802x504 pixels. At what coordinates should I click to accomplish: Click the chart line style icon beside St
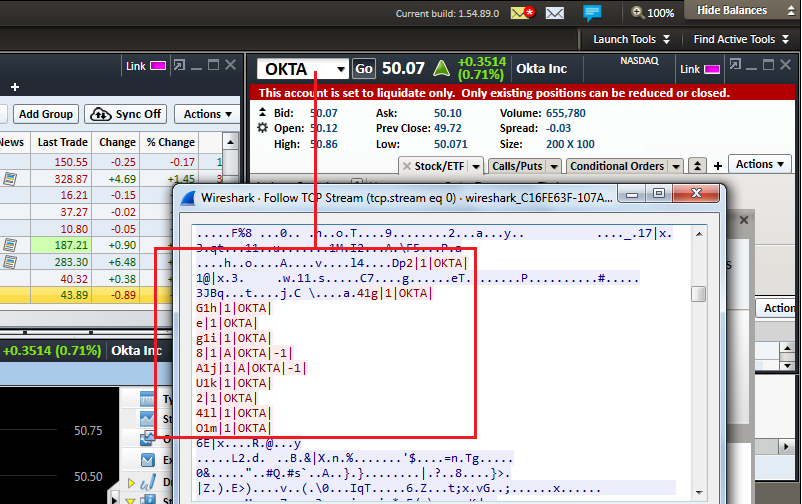(147, 419)
